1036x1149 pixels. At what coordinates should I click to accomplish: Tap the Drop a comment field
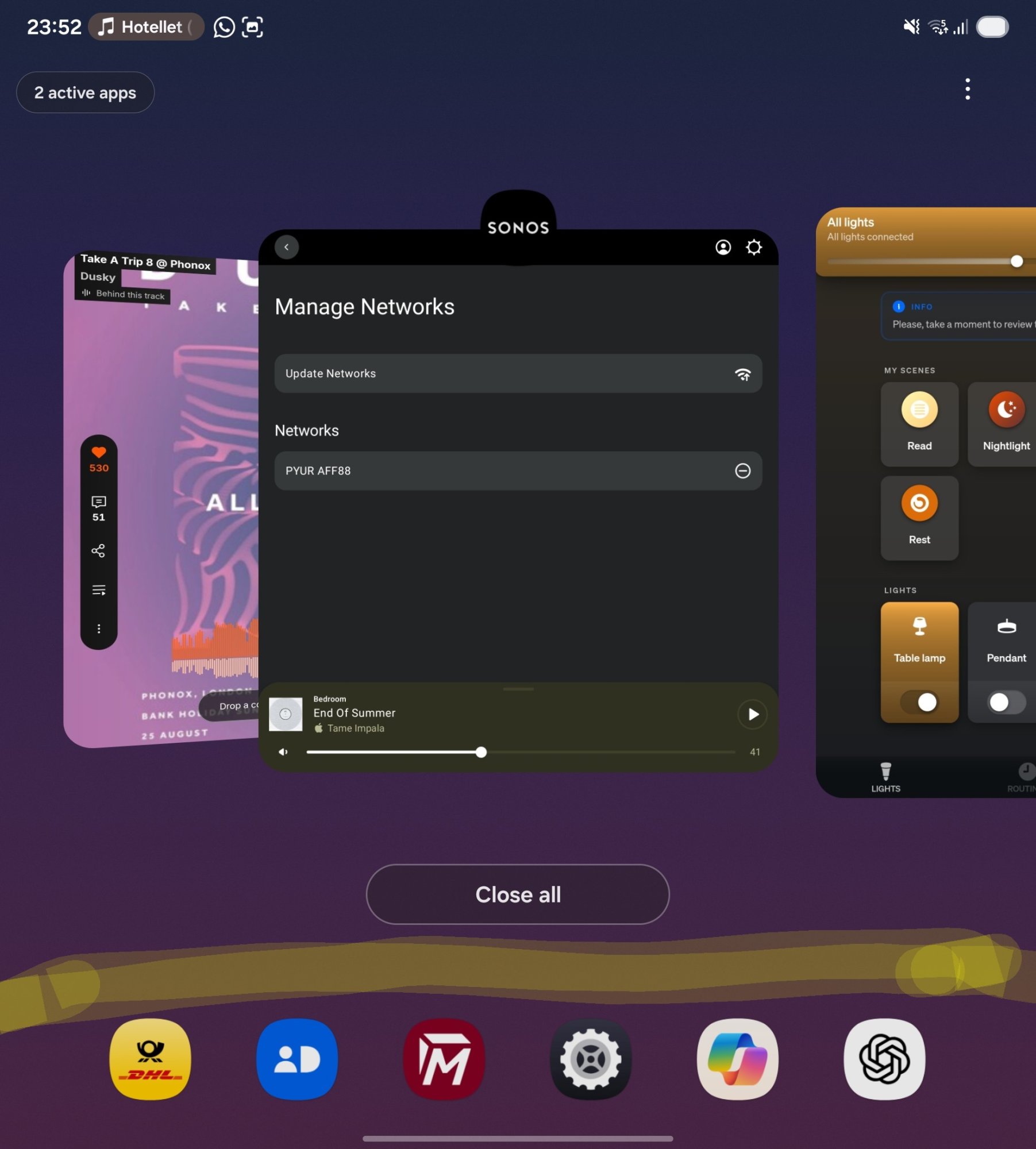tap(230, 706)
